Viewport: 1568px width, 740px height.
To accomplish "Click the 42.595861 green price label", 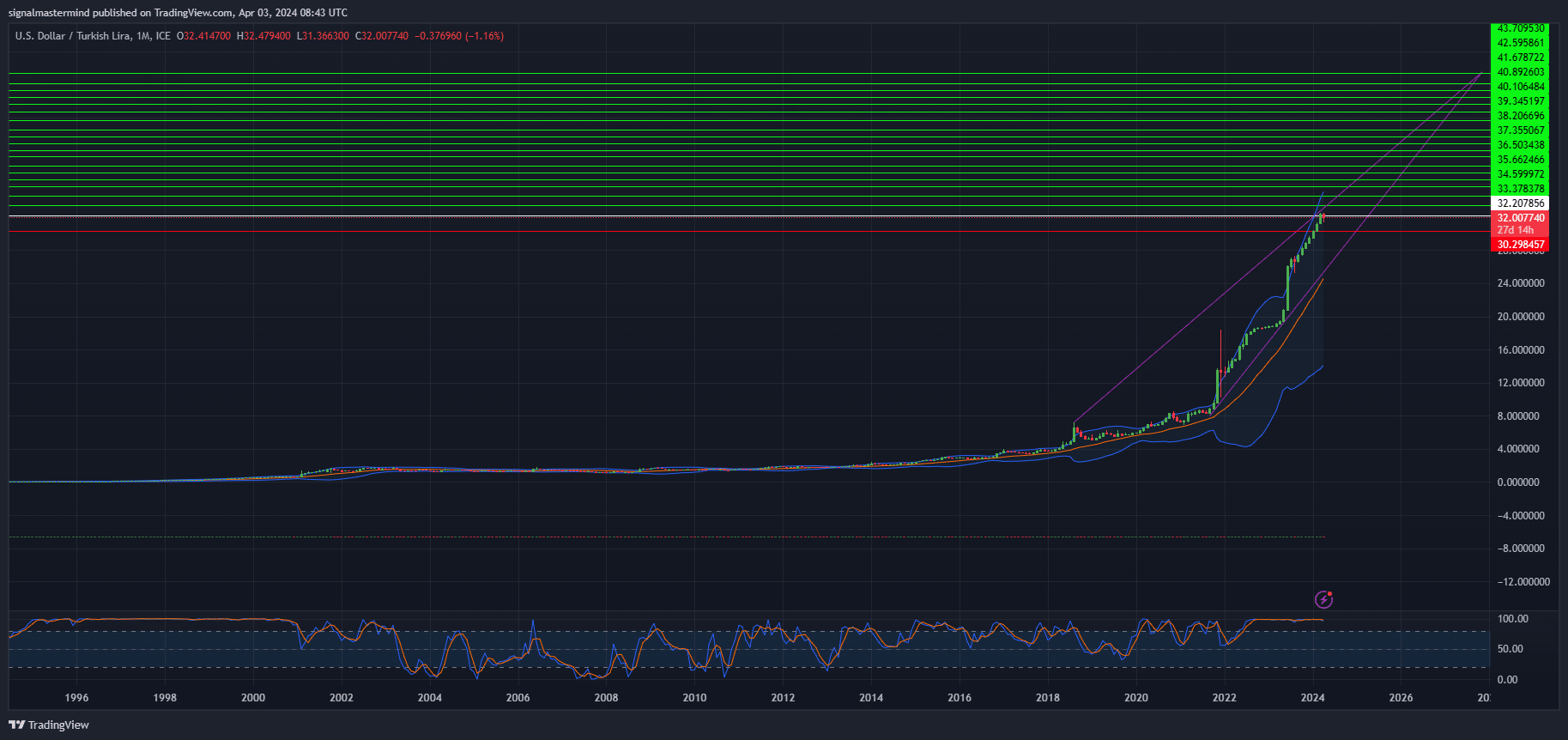I will click(x=1521, y=43).
